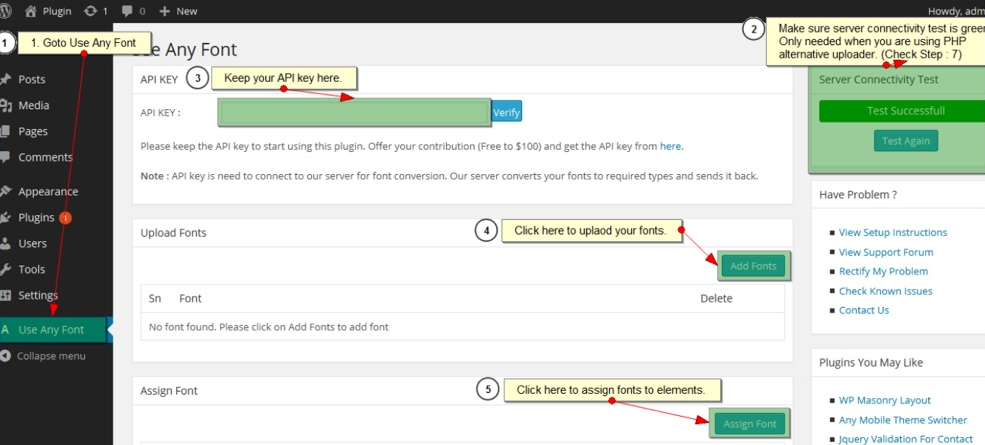
Task: Click the Assign Font section header
Action: click(169, 390)
